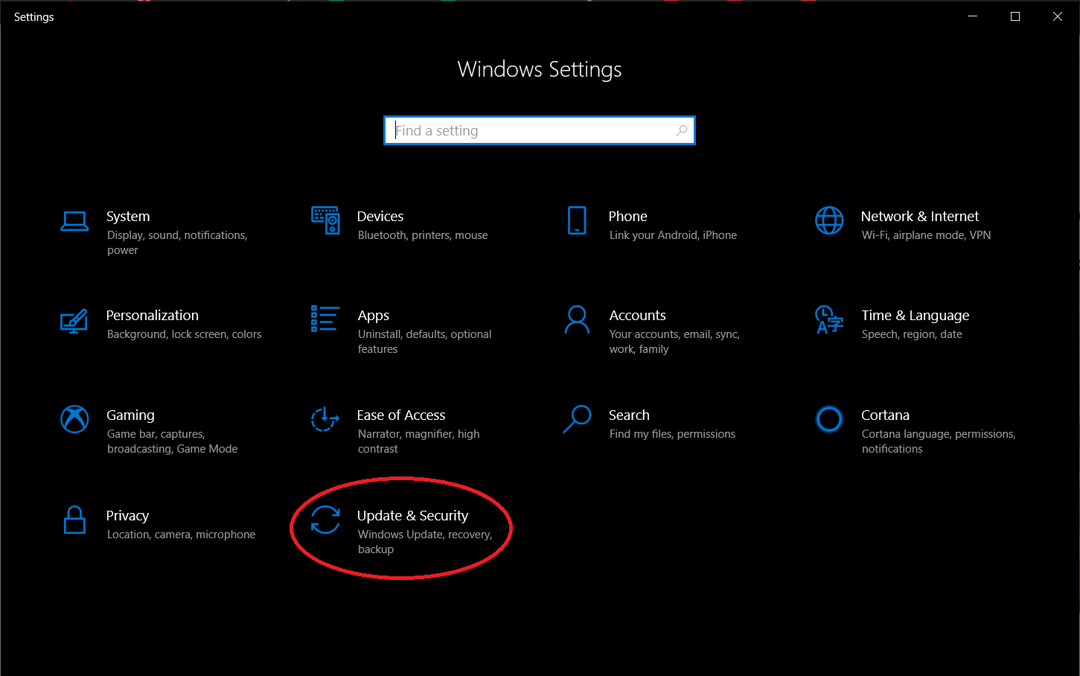The height and width of the screenshot is (676, 1080).
Task: Select the Phone icon
Action: coord(577,220)
